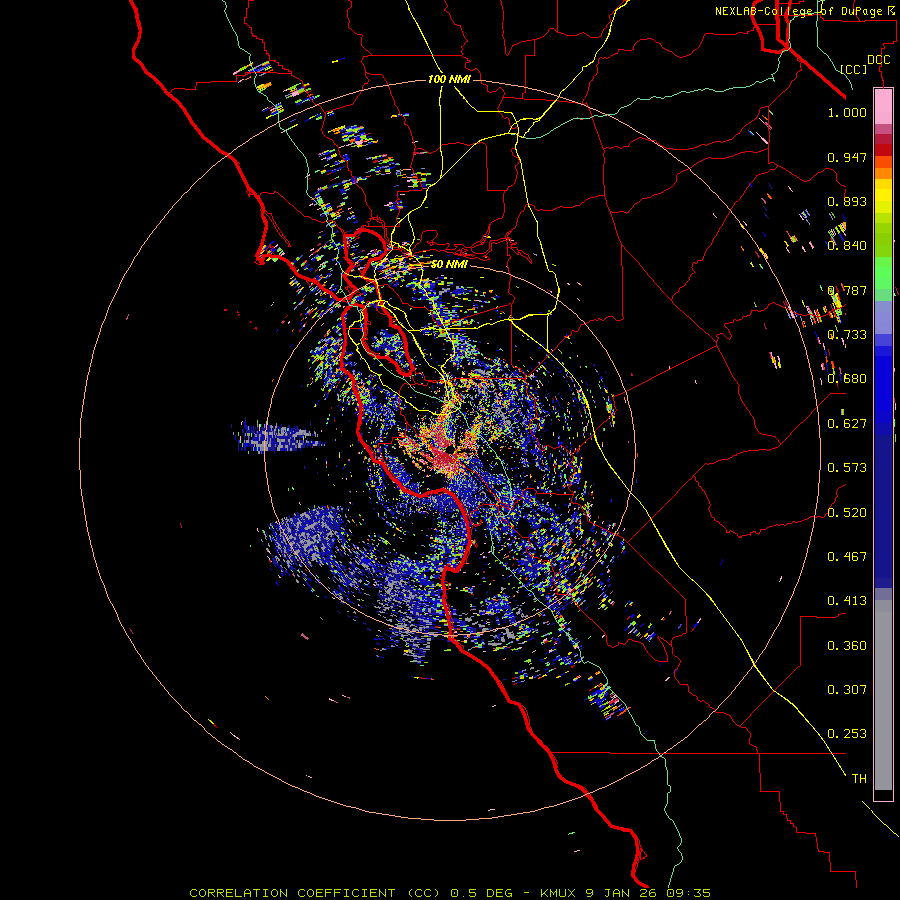Click the 0.307 value on the color scale
The image size is (900, 900).
[x=847, y=690]
